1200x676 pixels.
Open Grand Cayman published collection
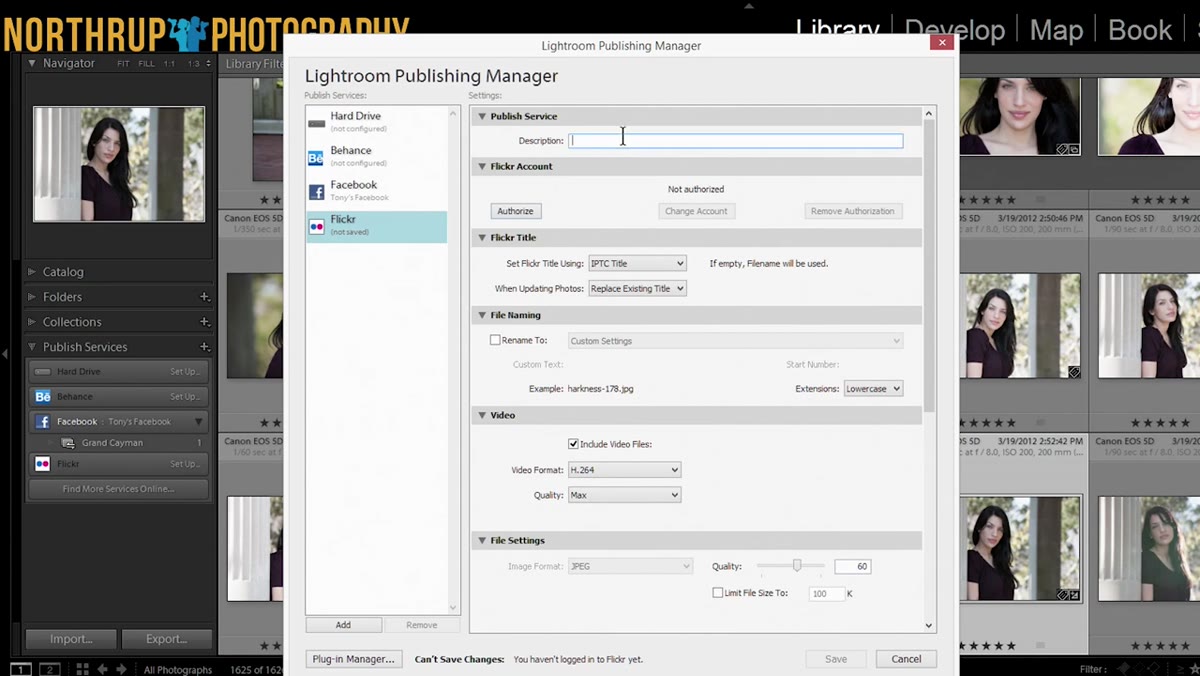pyautogui.click(x=112, y=443)
